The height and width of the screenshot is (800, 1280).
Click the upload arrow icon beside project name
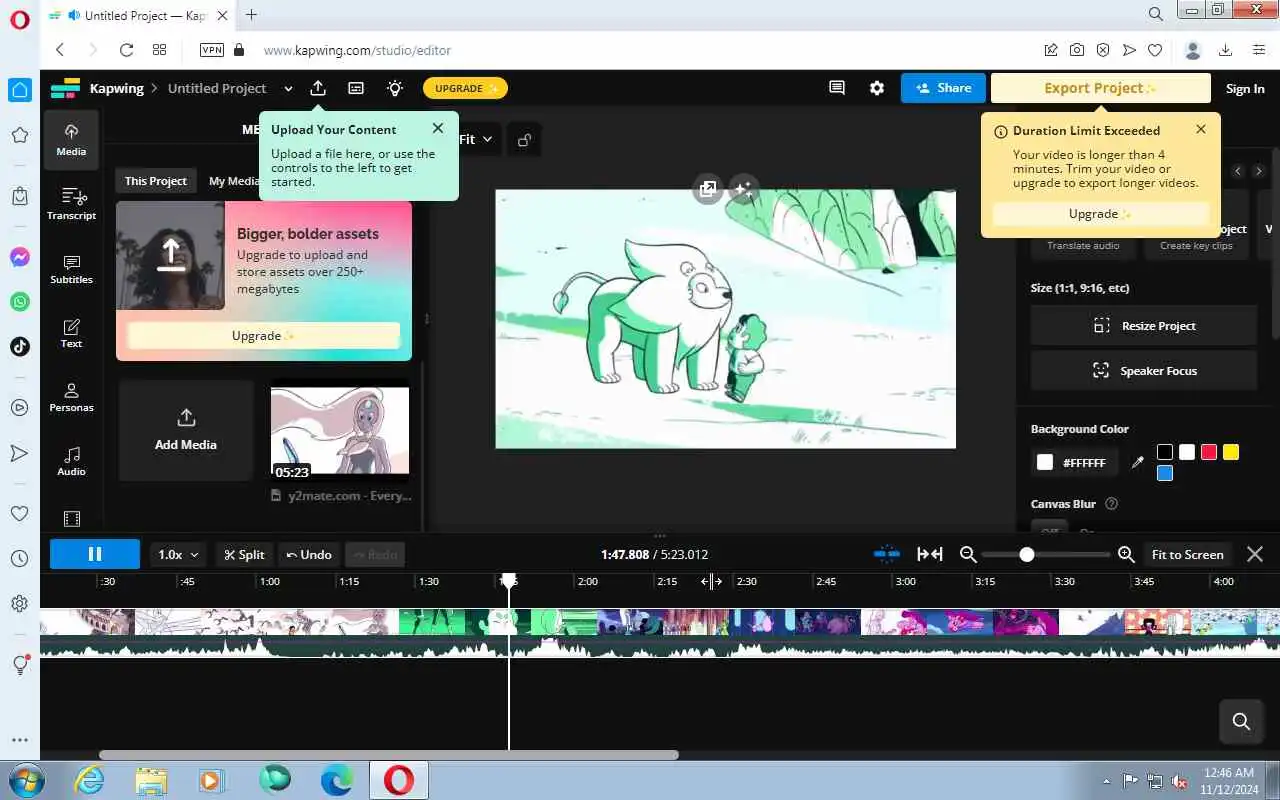(318, 88)
